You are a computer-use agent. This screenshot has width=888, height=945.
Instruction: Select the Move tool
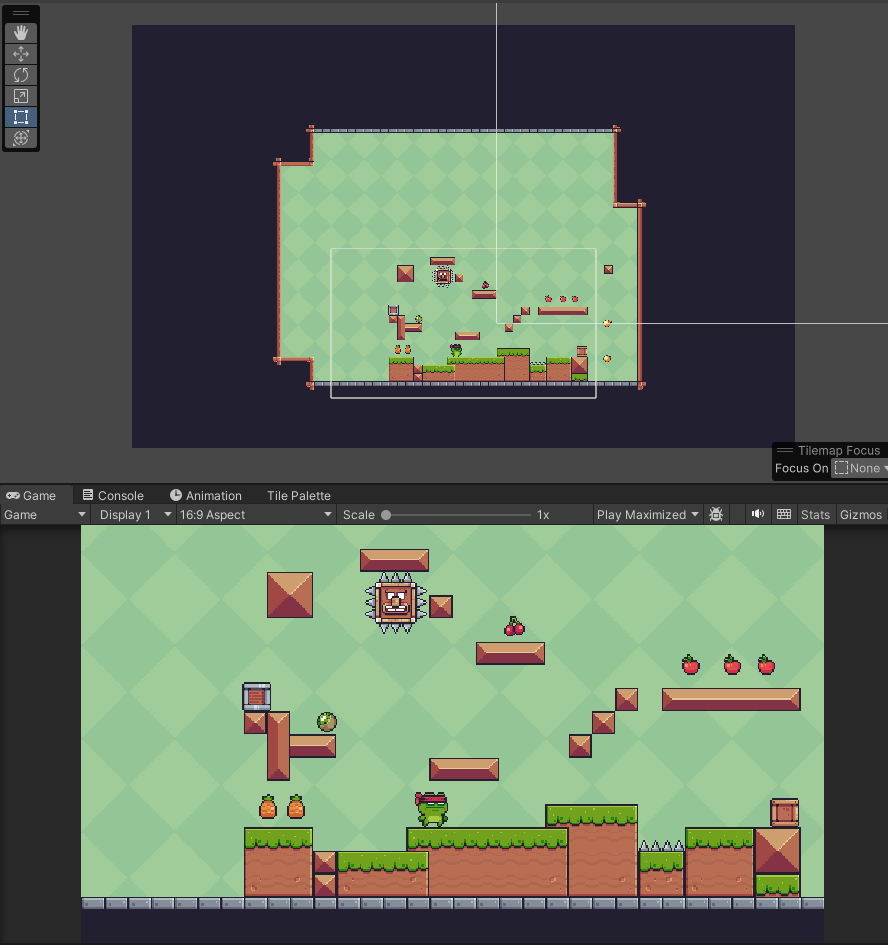click(21, 54)
